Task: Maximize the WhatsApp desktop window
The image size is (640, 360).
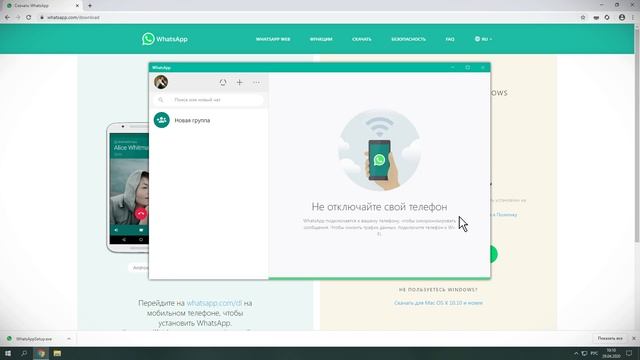Action: [x=468, y=67]
